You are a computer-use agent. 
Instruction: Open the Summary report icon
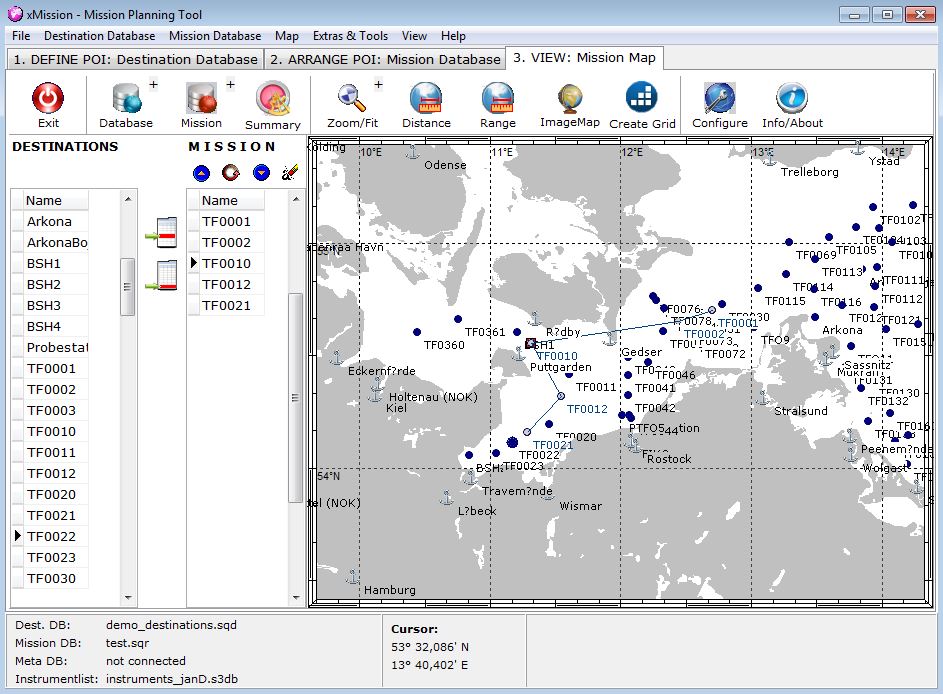272,100
